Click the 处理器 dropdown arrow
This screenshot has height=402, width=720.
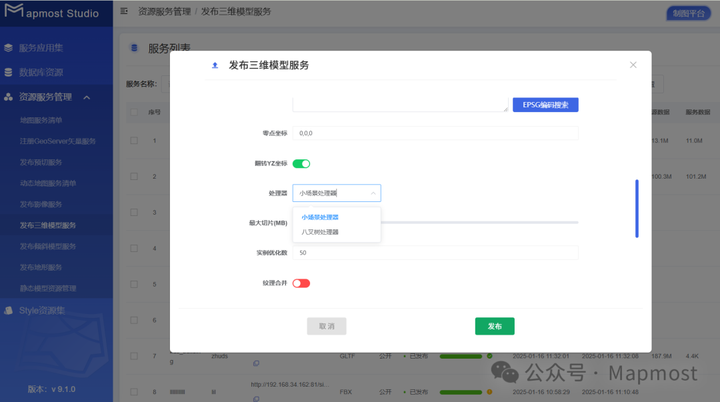(373, 193)
